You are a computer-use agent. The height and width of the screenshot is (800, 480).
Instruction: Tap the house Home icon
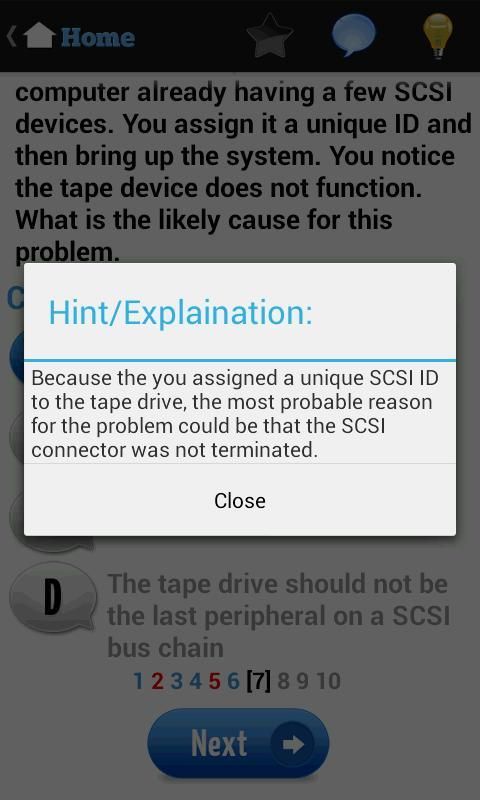[x=39, y=36]
